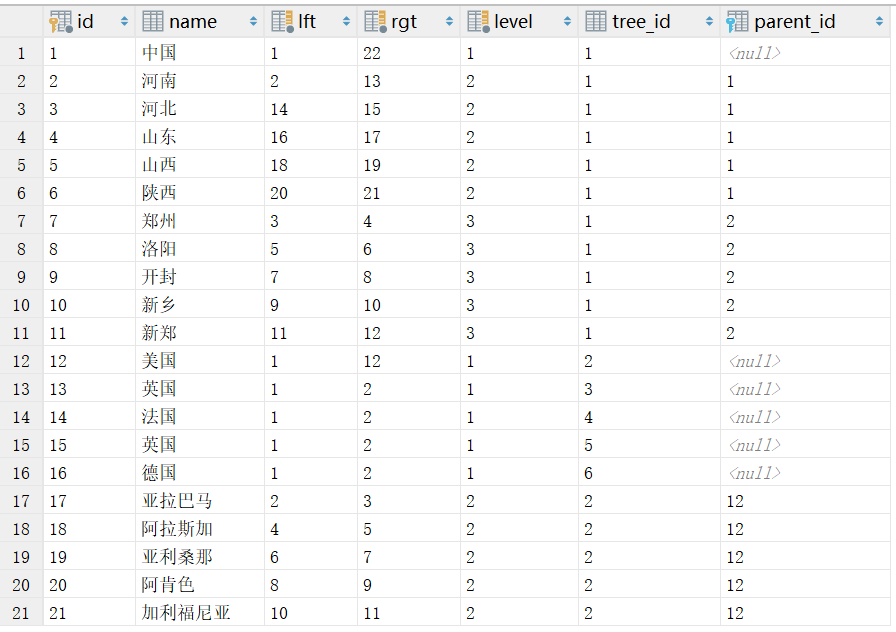Select lft value 16 in 山东 row
This screenshot has width=896, height=632.
point(310,137)
